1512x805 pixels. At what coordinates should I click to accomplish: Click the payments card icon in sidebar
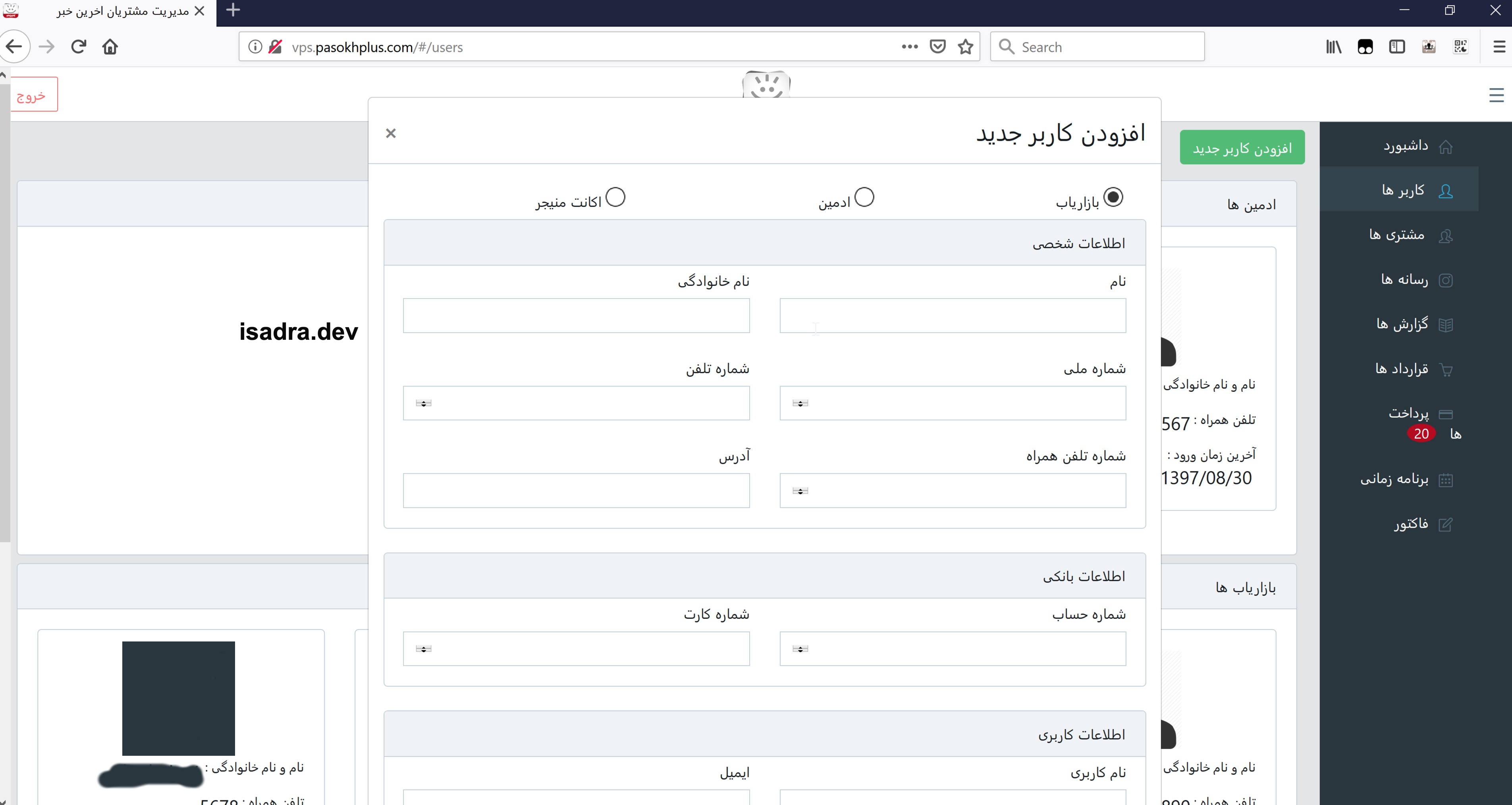point(1446,414)
